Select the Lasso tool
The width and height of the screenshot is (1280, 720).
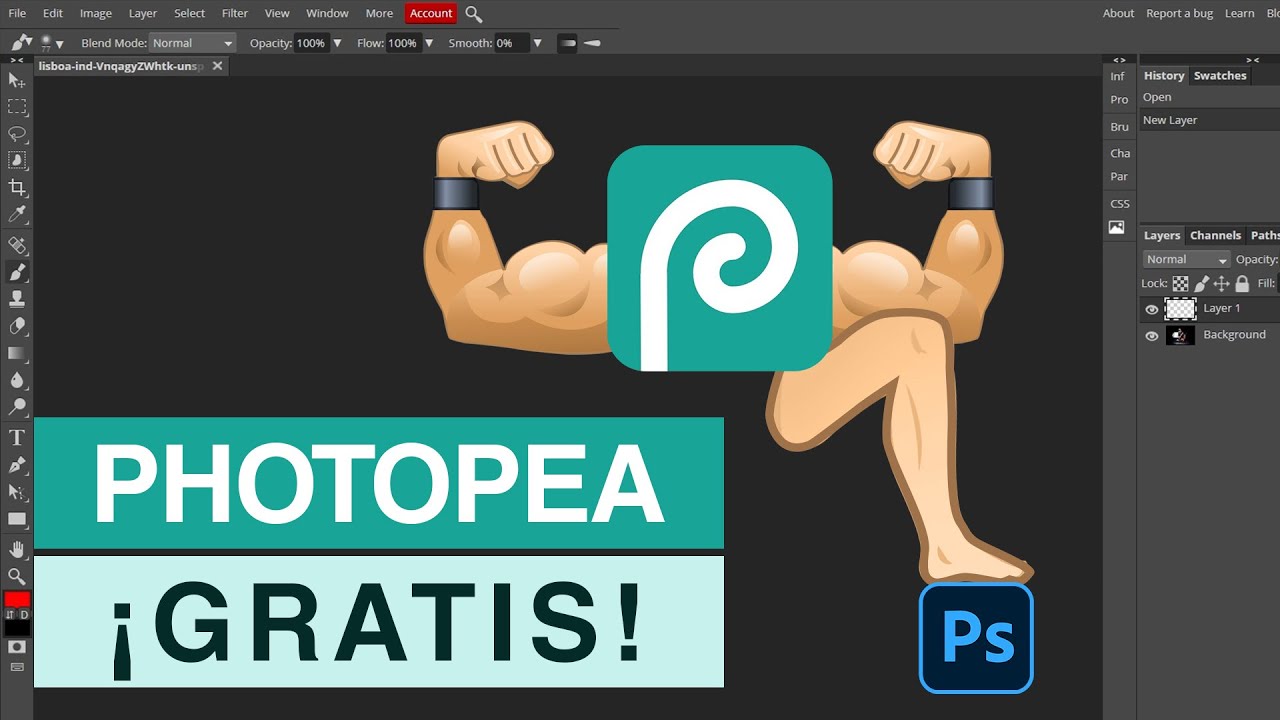click(x=17, y=134)
